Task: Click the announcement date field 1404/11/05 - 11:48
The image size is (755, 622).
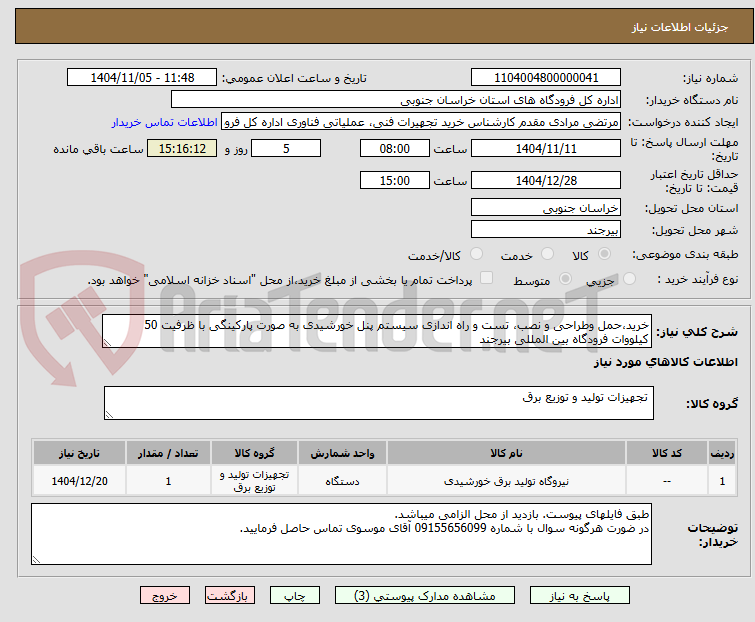Action: click(x=142, y=78)
